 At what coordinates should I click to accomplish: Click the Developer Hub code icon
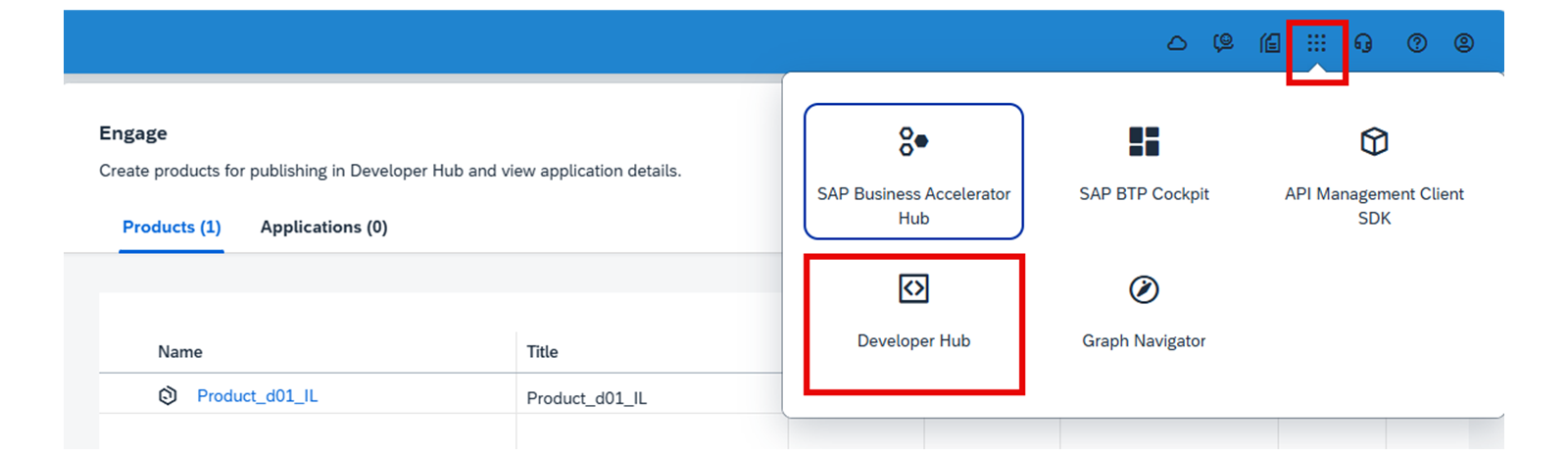pos(913,288)
